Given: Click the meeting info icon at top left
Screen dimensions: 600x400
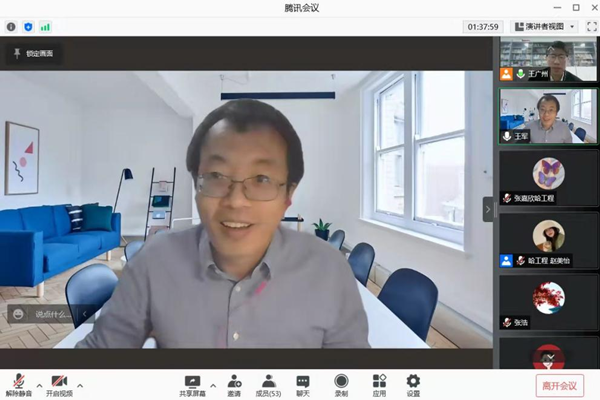Looking at the screenshot, I should point(10,27).
